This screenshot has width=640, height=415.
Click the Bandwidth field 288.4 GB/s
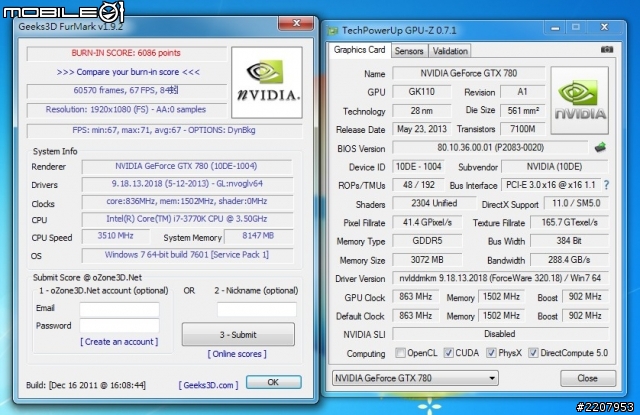coord(569,260)
